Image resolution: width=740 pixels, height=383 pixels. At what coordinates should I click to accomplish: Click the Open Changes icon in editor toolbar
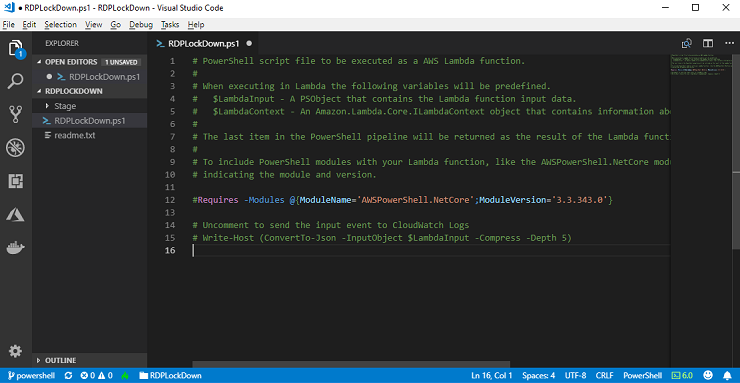point(687,43)
